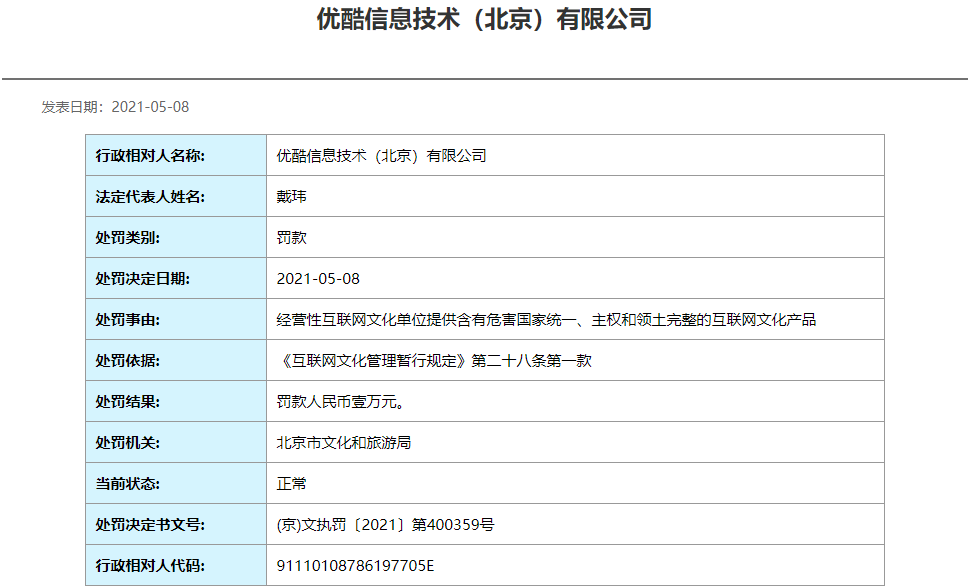Select the penalty type value 罚款

coord(291,238)
